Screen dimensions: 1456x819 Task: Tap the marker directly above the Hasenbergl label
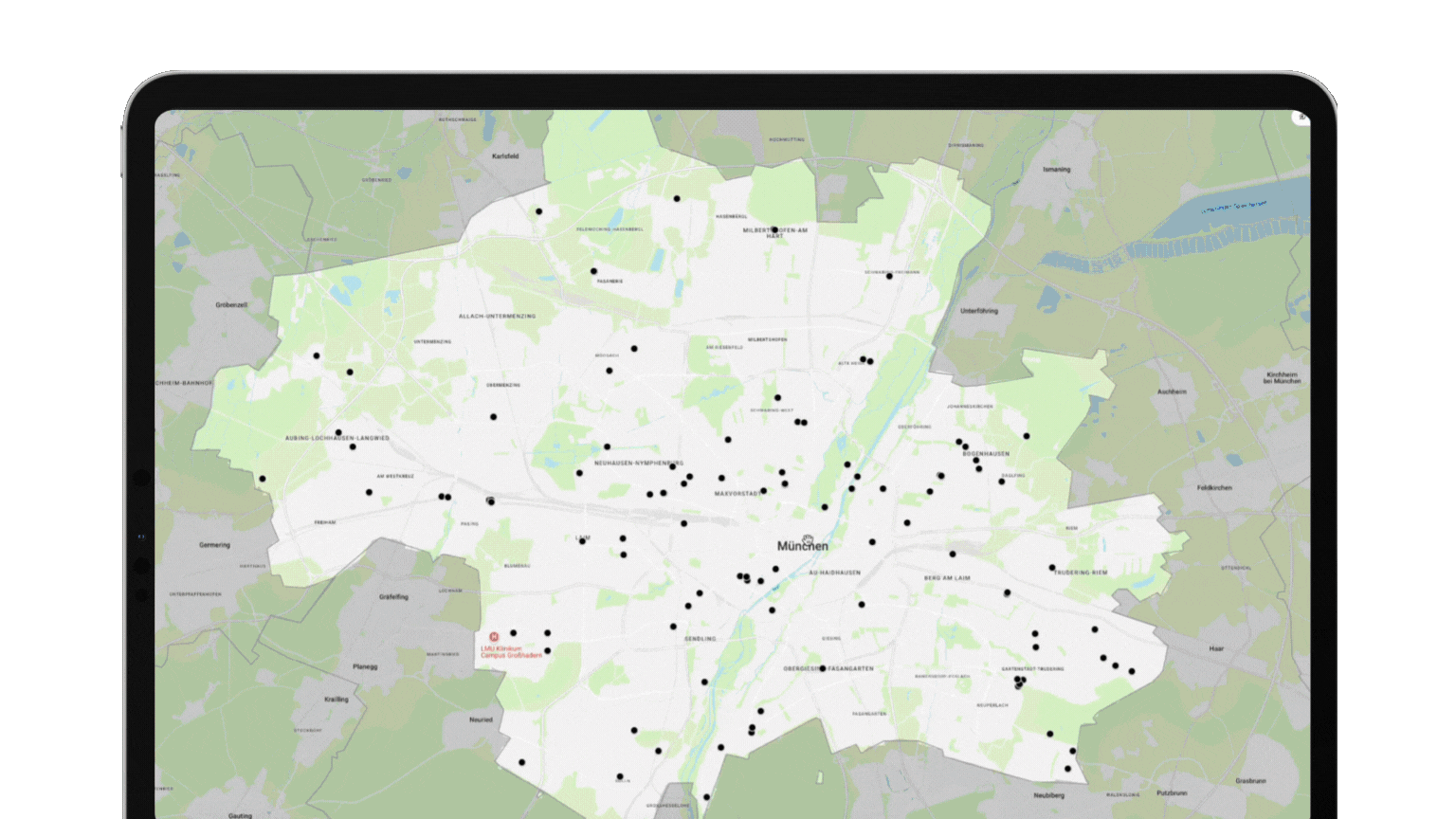pos(677,198)
